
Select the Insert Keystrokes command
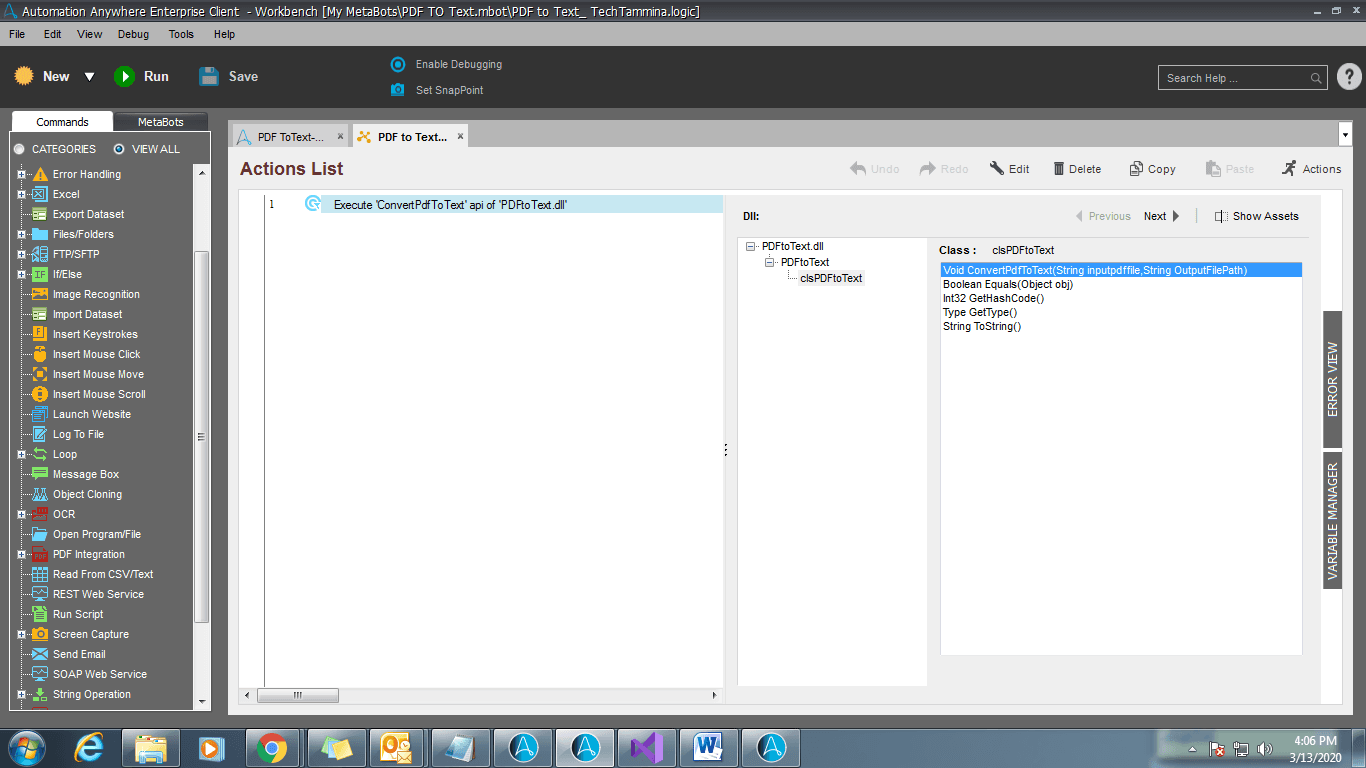pos(95,334)
